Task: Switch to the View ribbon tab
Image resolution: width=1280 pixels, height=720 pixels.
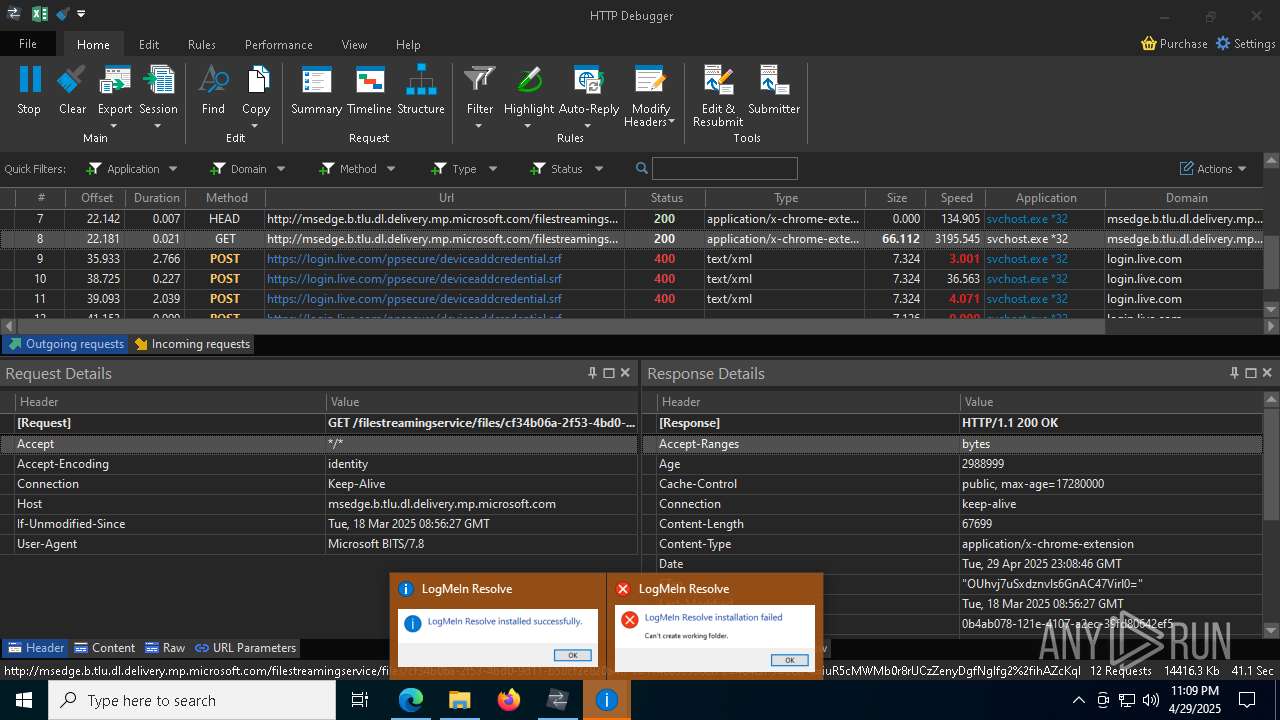Action: tap(354, 44)
